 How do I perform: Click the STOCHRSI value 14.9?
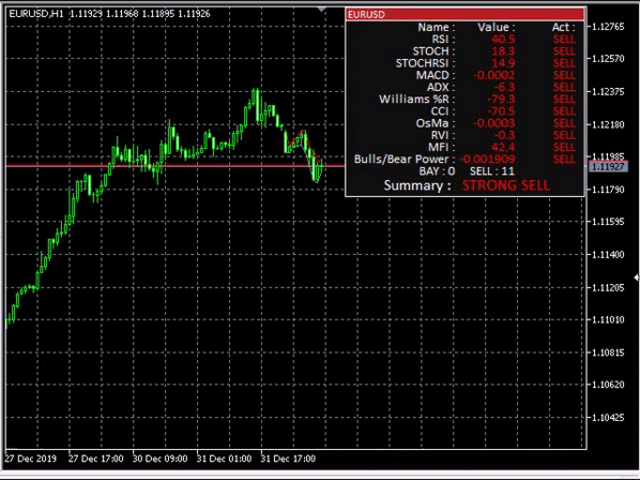503,63
